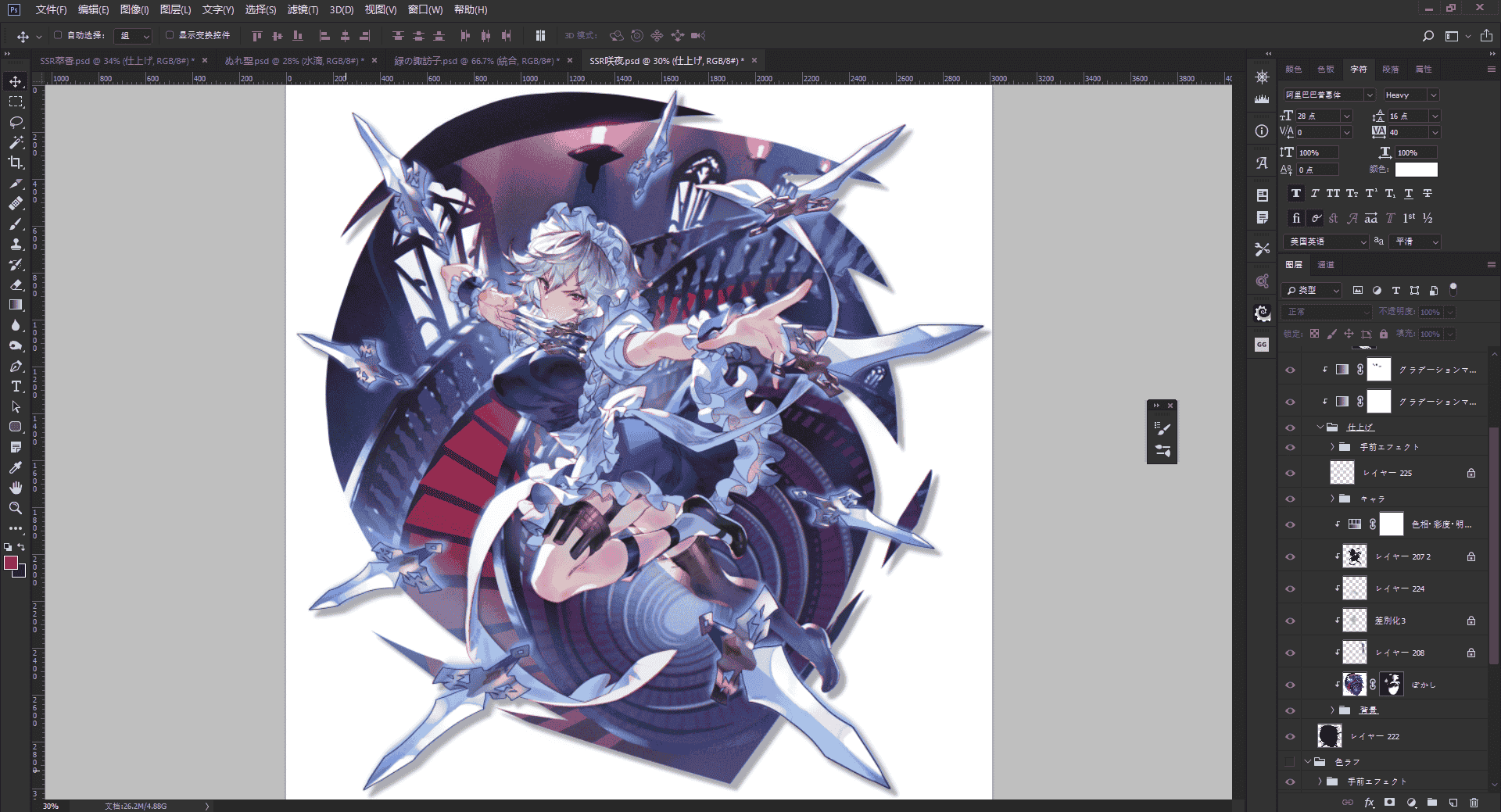The image size is (1501, 812).
Task: Hide the 差別化3 layer
Action: 1290,621
